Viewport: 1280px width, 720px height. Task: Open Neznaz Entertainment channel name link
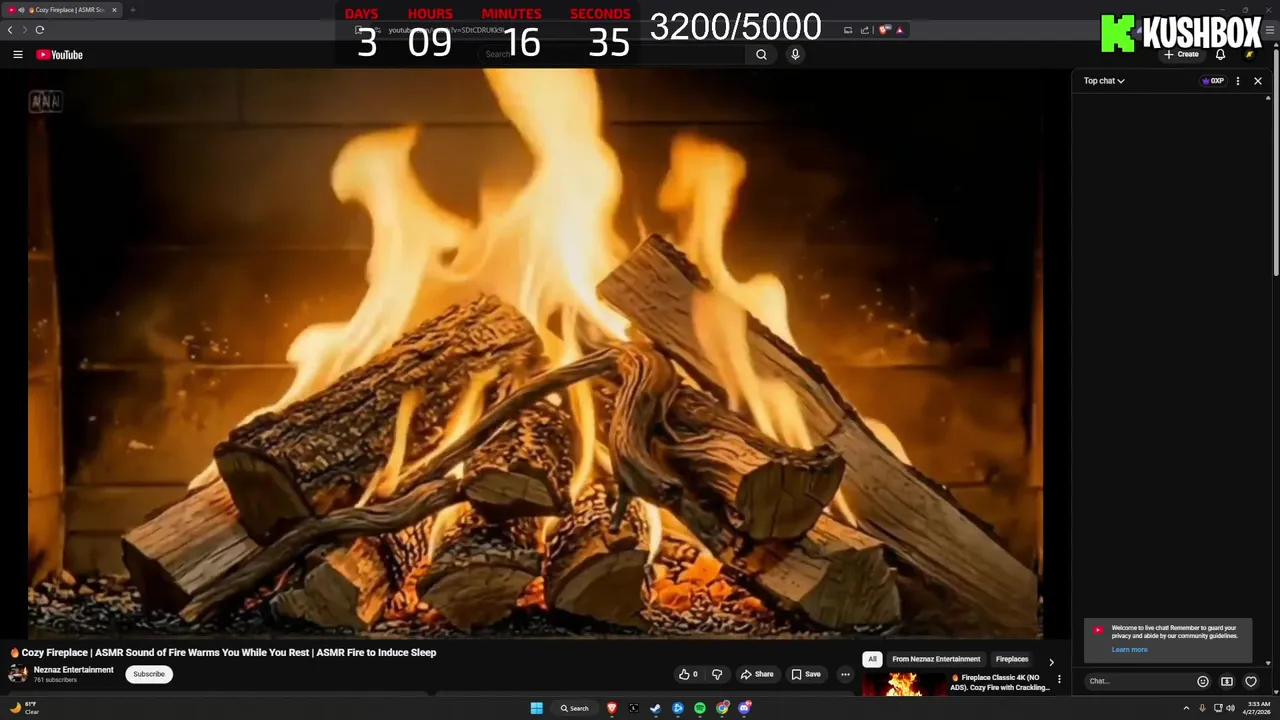pyautogui.click(x=74, y=670)
